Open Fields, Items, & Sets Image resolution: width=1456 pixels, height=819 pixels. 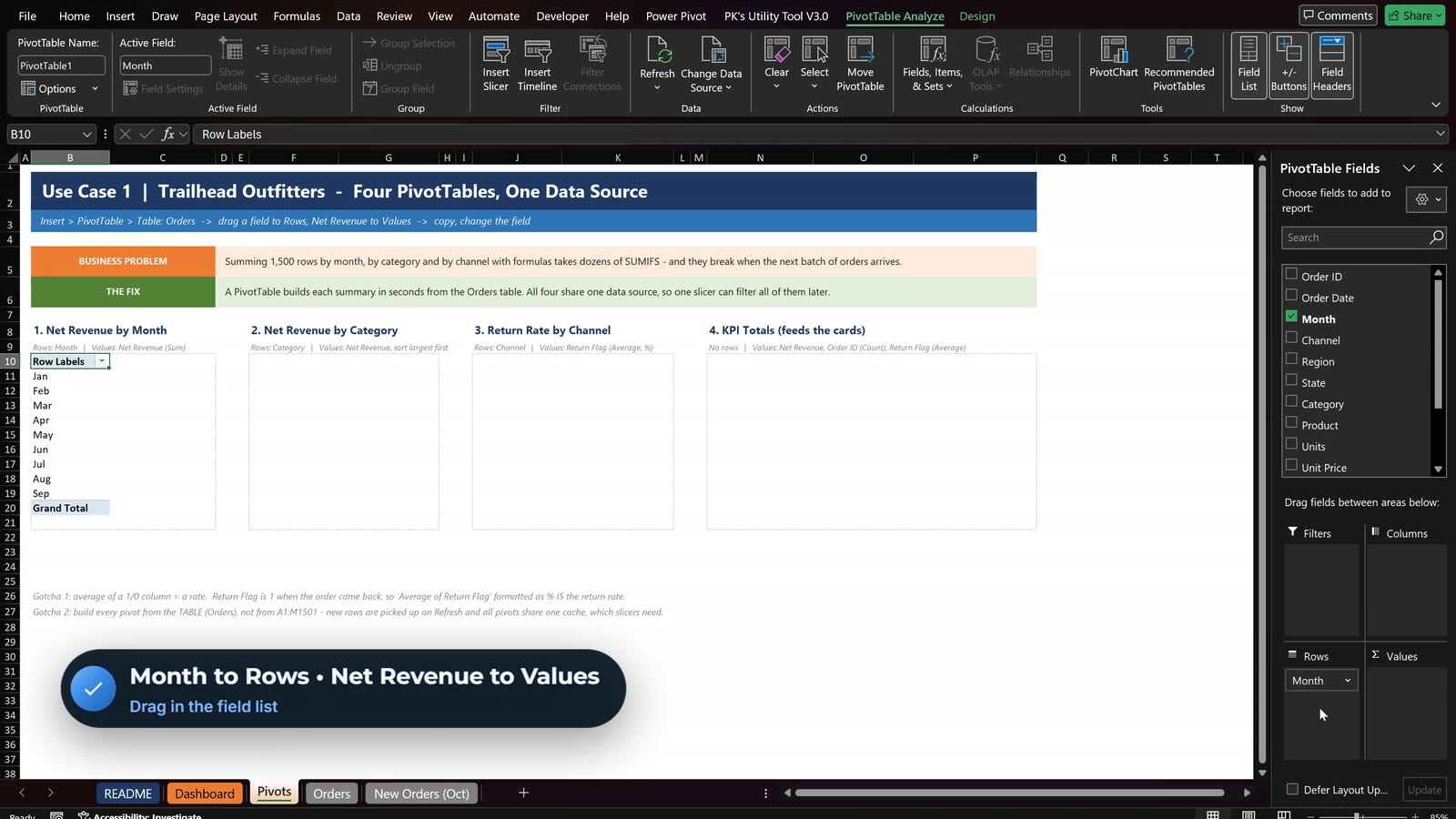(x=933, y=64)
